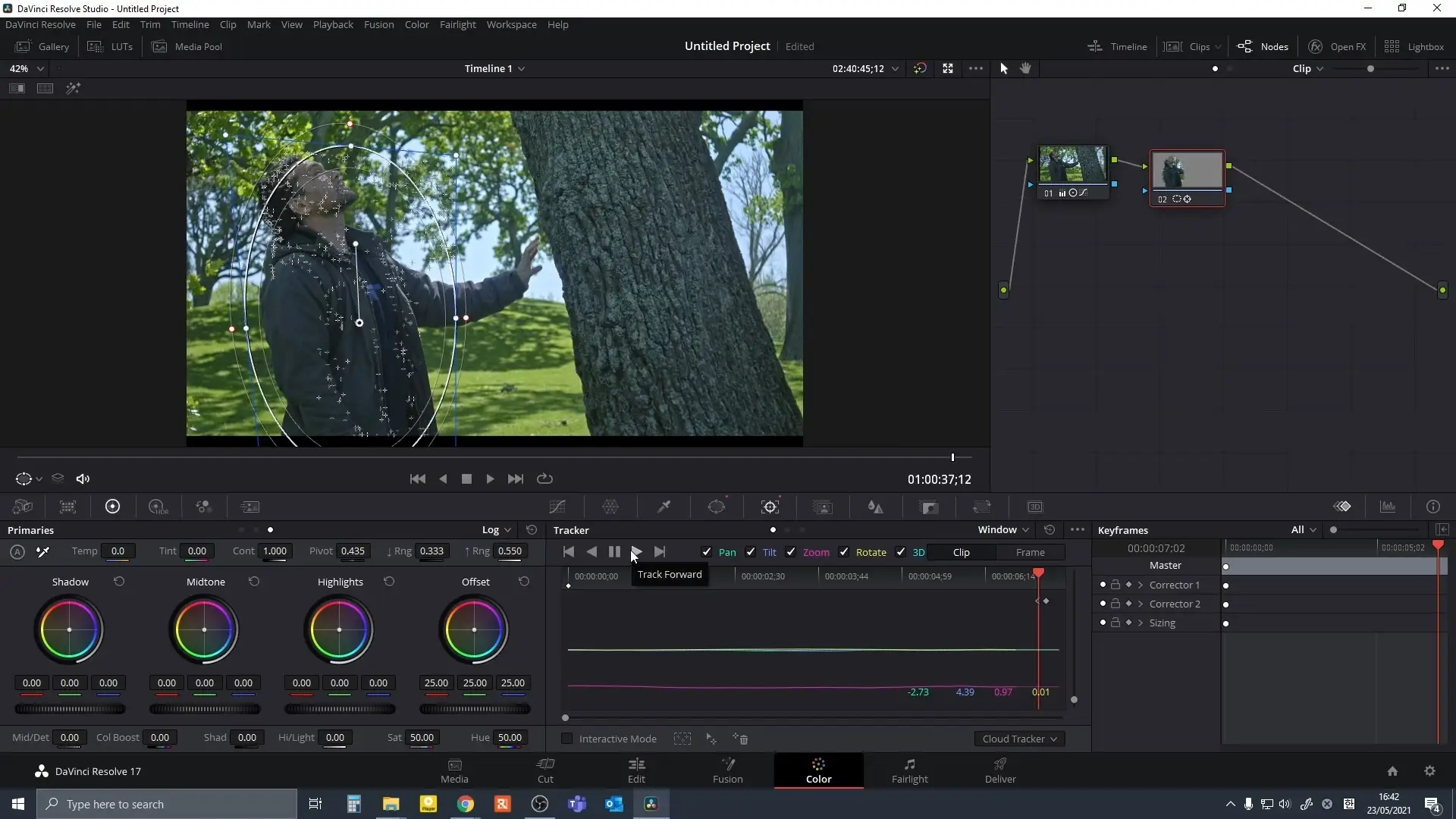The height and width of the screenshot is (819, 1456).
Task: Open the Timeline 1 name dropdown
Action: (x=494, y=68)
